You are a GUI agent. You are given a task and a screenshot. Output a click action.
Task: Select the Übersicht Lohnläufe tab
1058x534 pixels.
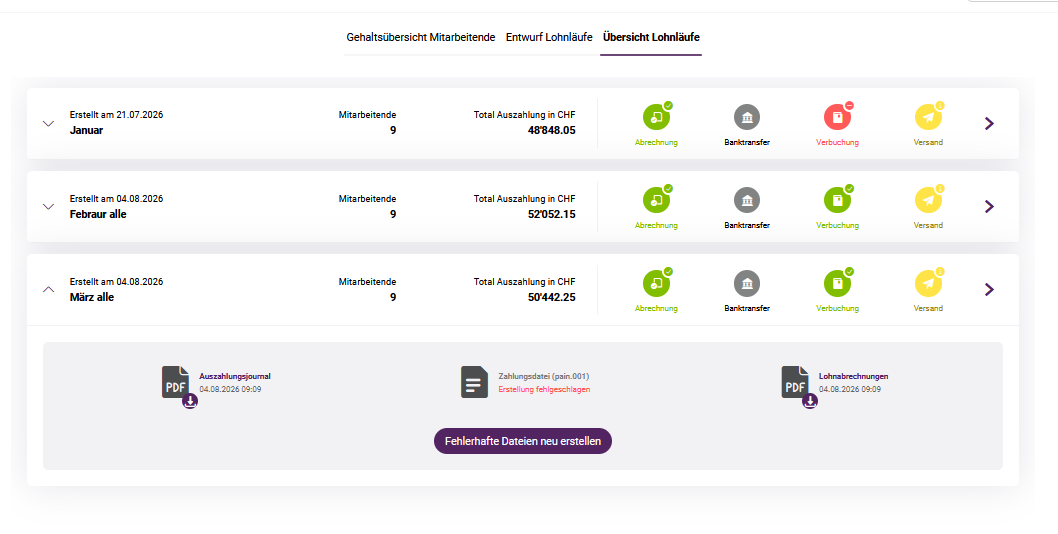point(651,37)
